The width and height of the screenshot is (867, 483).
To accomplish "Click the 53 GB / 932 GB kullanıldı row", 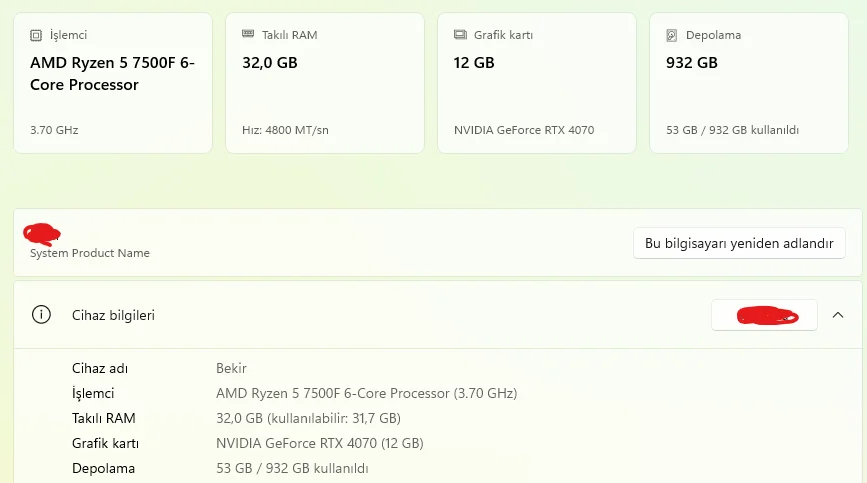I will click(292, 468).
